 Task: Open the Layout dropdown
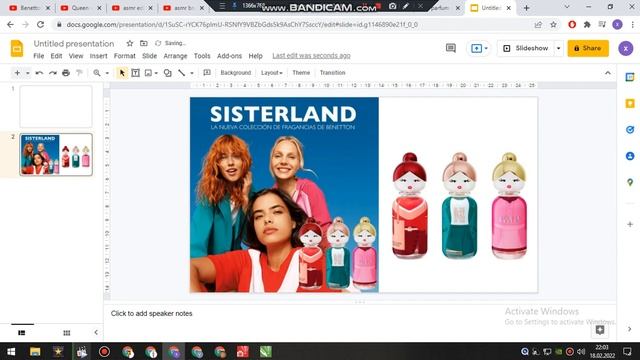(x=271, y=73)
